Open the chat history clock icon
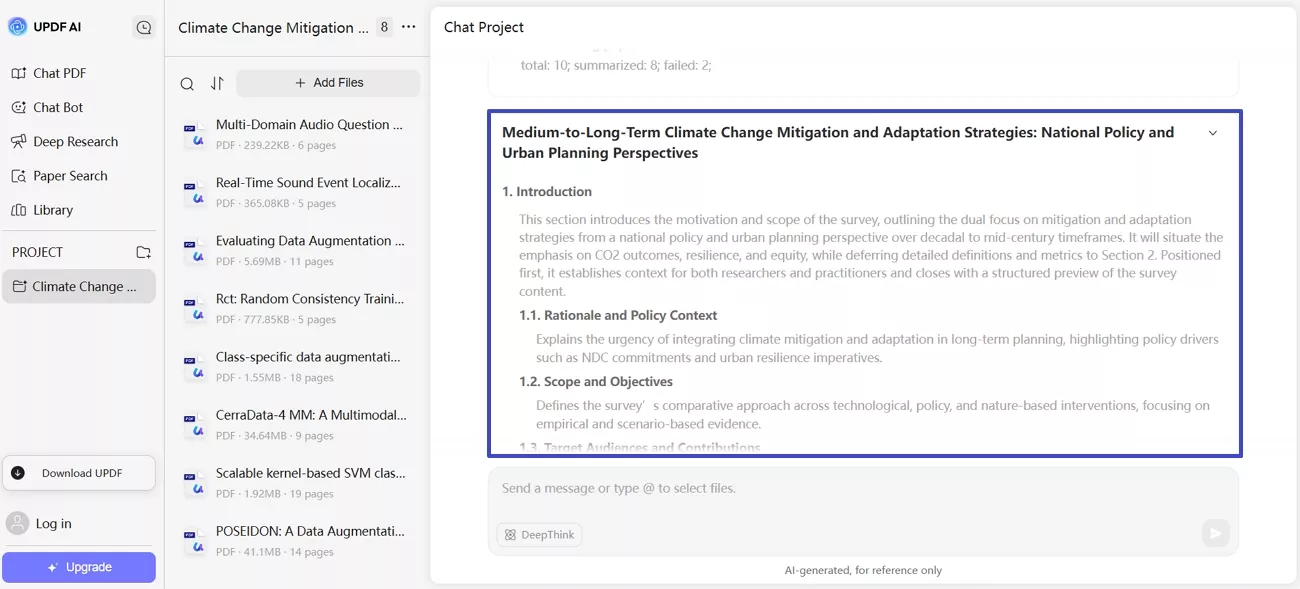This screenshot has height=589, width=1300. pyautogui.click(x=144, y=28)
